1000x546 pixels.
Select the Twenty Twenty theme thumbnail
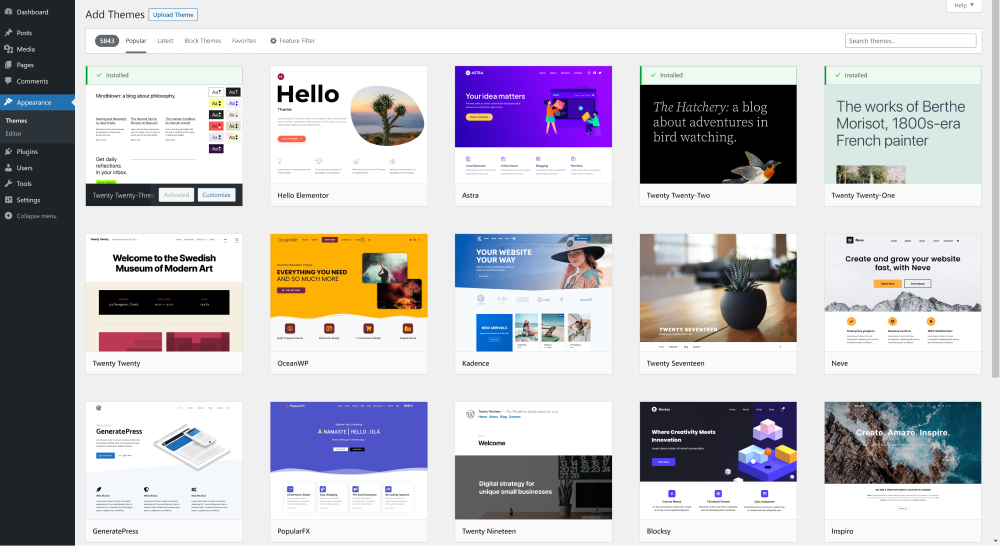click(x=164, y=293)
